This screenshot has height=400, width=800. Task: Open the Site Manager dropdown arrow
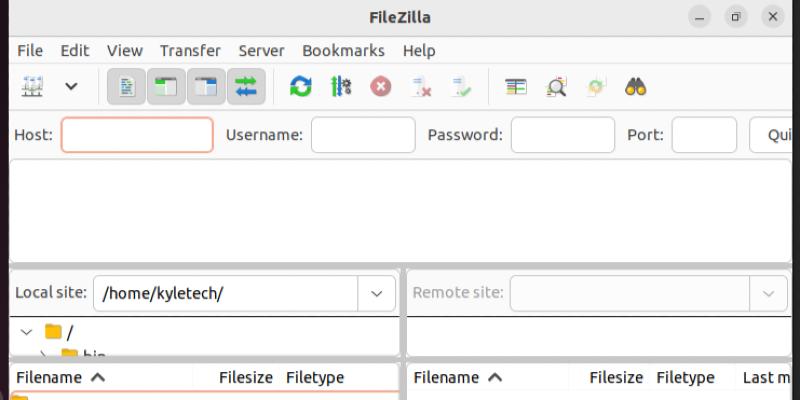pos(71,87)
